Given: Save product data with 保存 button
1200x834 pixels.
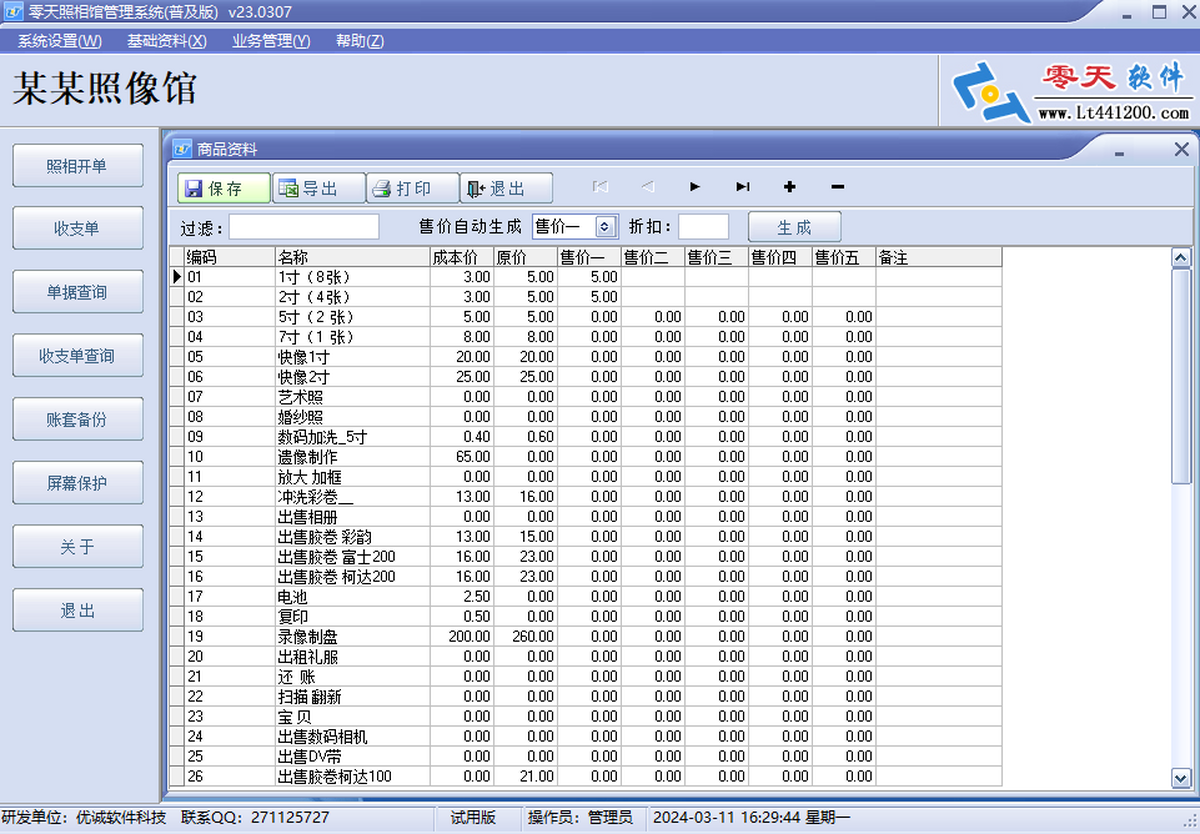Looking at the screenshot, I should click(x=224, y=188).
